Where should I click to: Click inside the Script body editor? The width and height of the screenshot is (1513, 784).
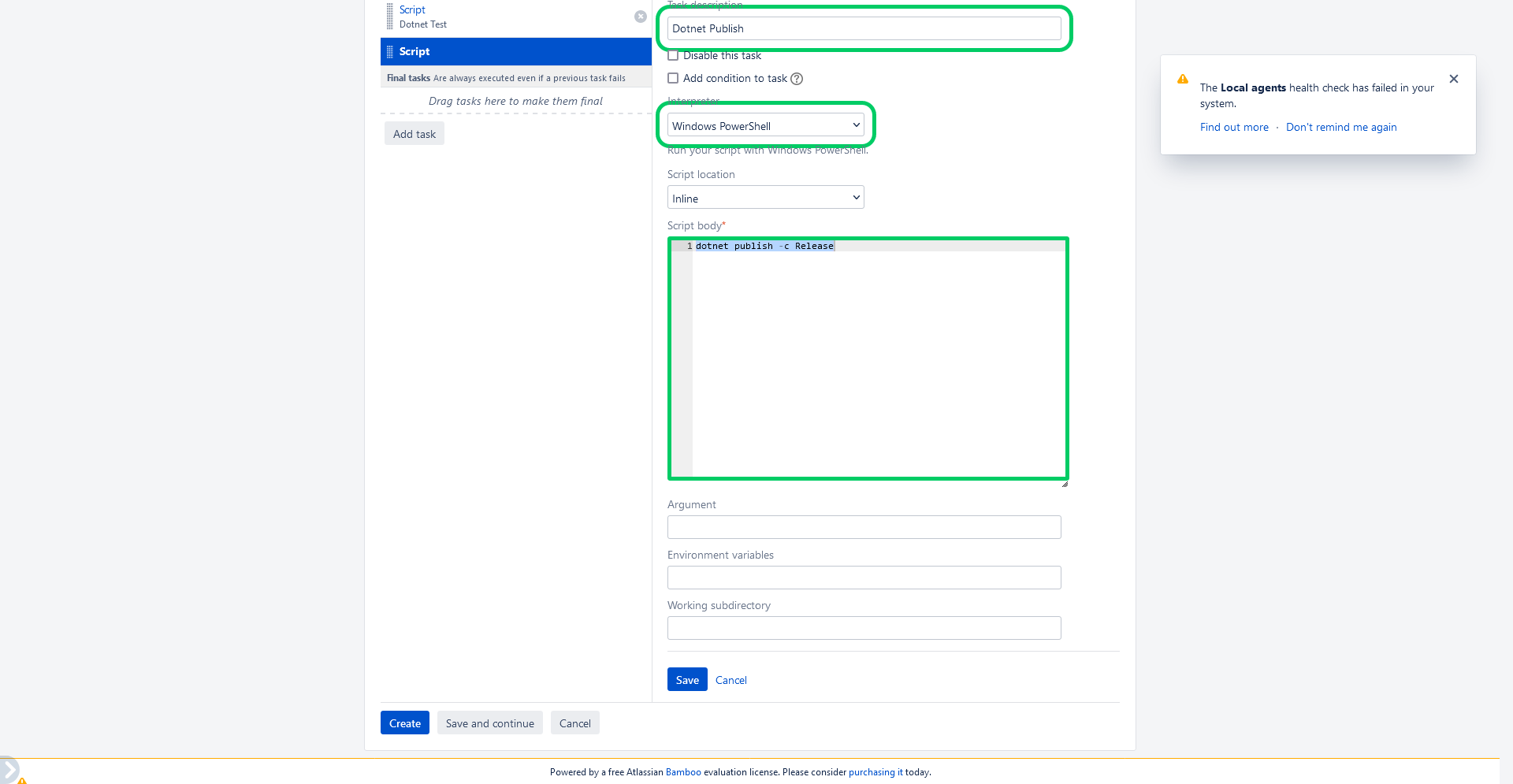coord(868,359)
